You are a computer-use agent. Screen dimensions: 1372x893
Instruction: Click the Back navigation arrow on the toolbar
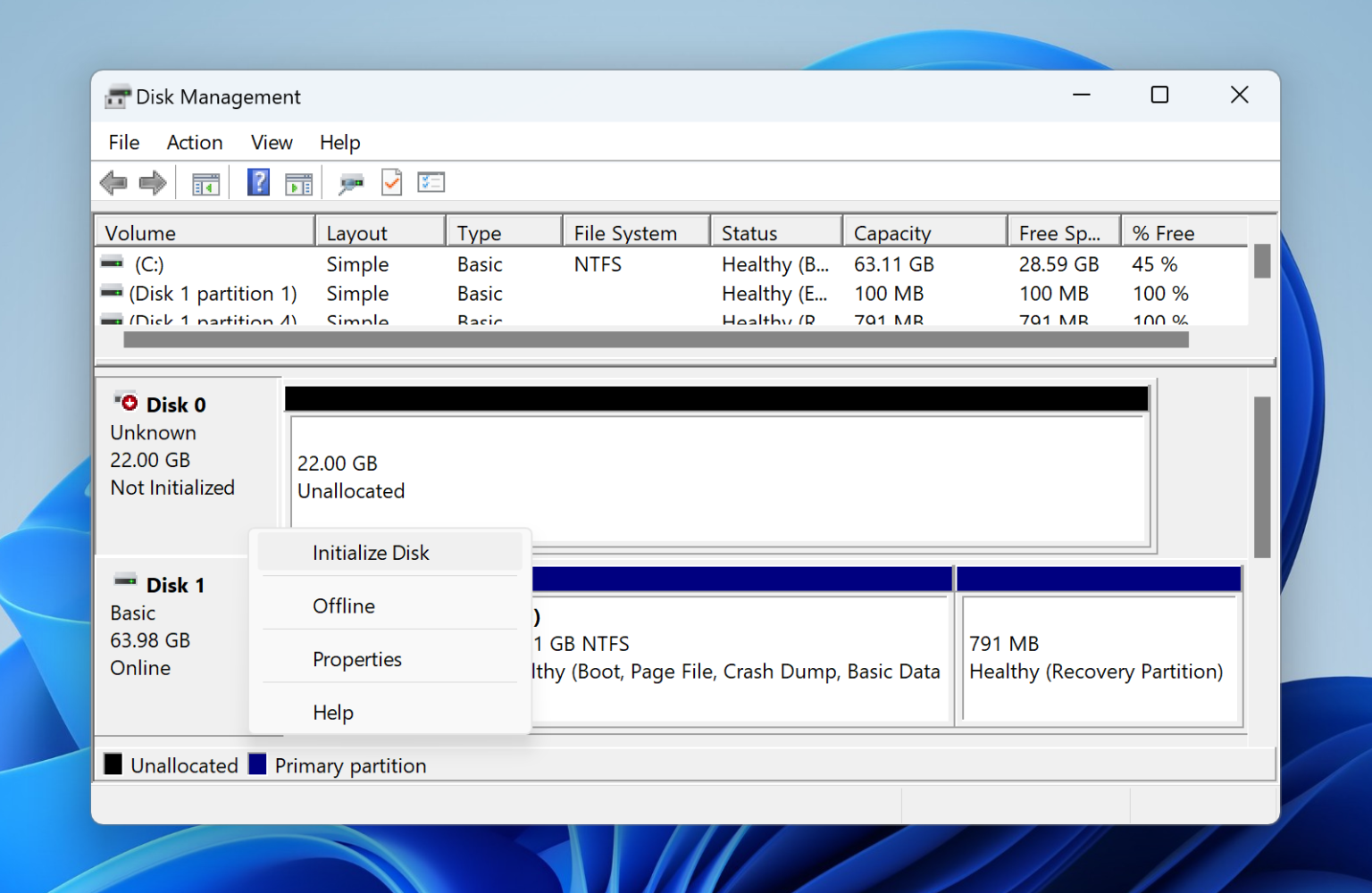113,182
